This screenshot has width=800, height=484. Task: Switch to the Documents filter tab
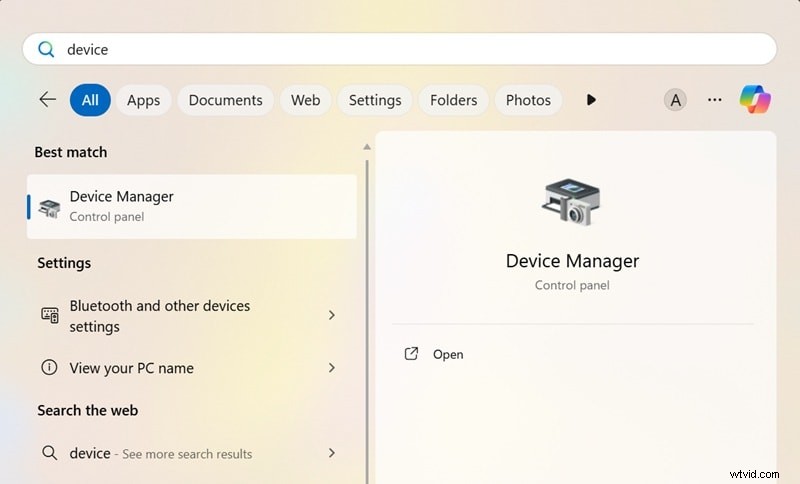point(225,100)
